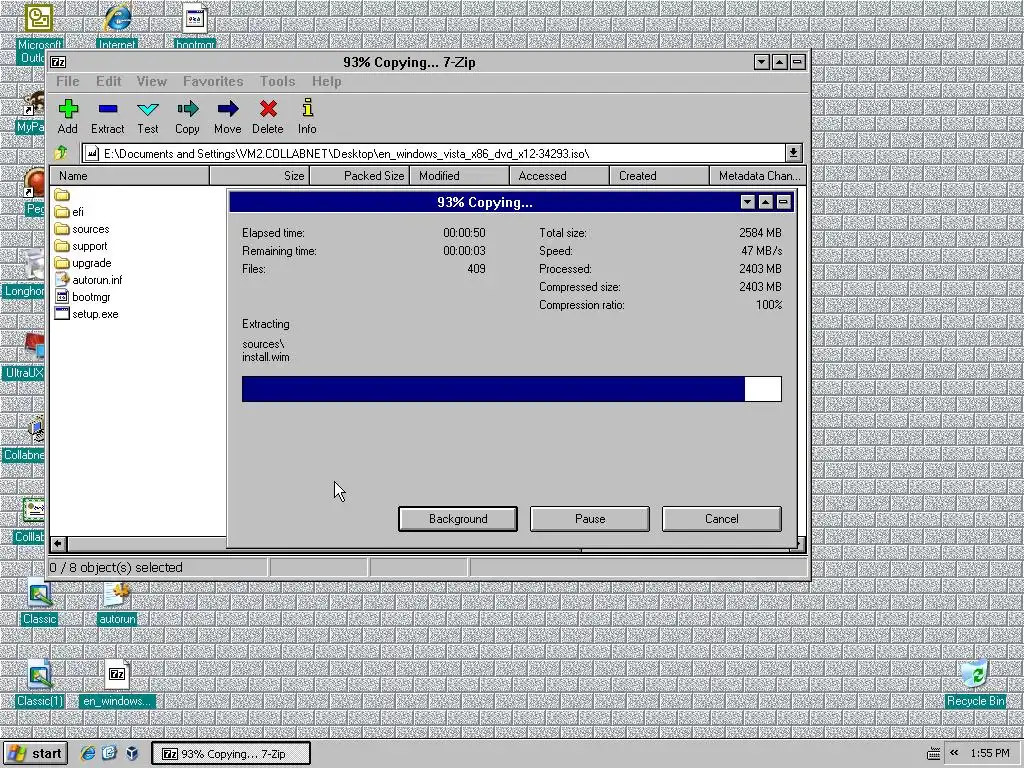This screenshot has height=768, width=1024.
Task: Click the horizontal scrollbar left arrow
Action: pyautogui.click(x=58, y=543)
